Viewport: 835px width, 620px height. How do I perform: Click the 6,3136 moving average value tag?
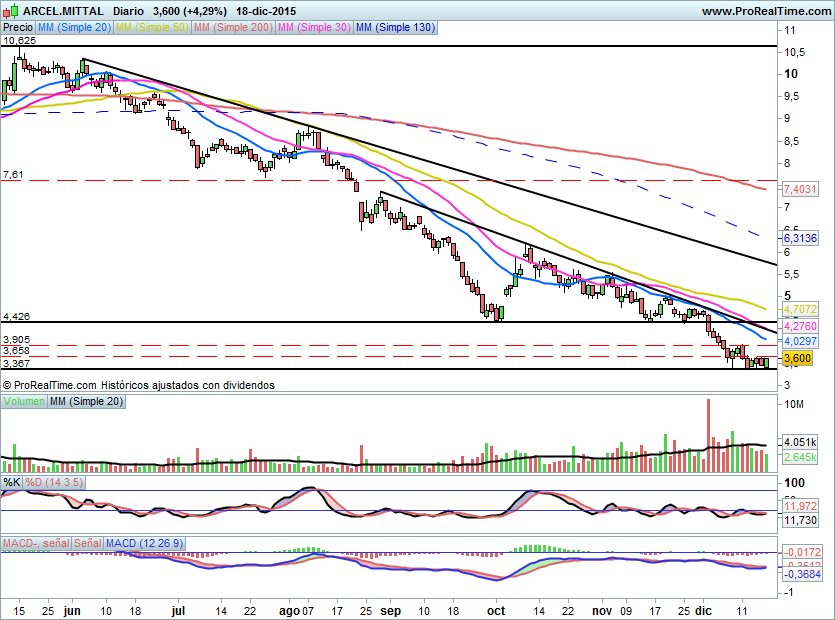point(800,238)
